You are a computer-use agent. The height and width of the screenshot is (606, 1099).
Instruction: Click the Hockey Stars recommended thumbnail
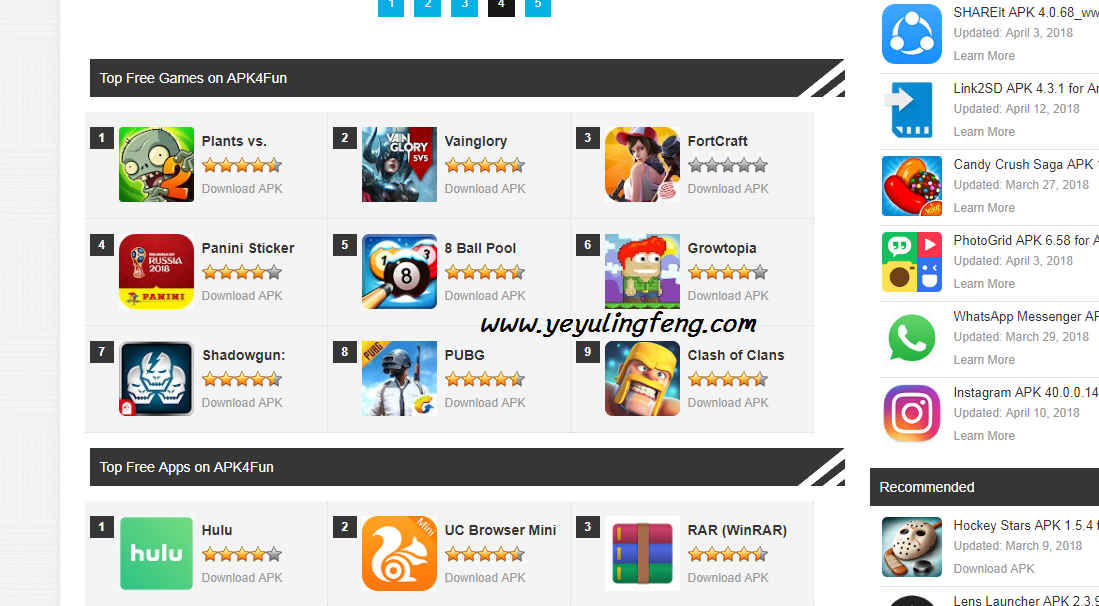coord(912,547)
